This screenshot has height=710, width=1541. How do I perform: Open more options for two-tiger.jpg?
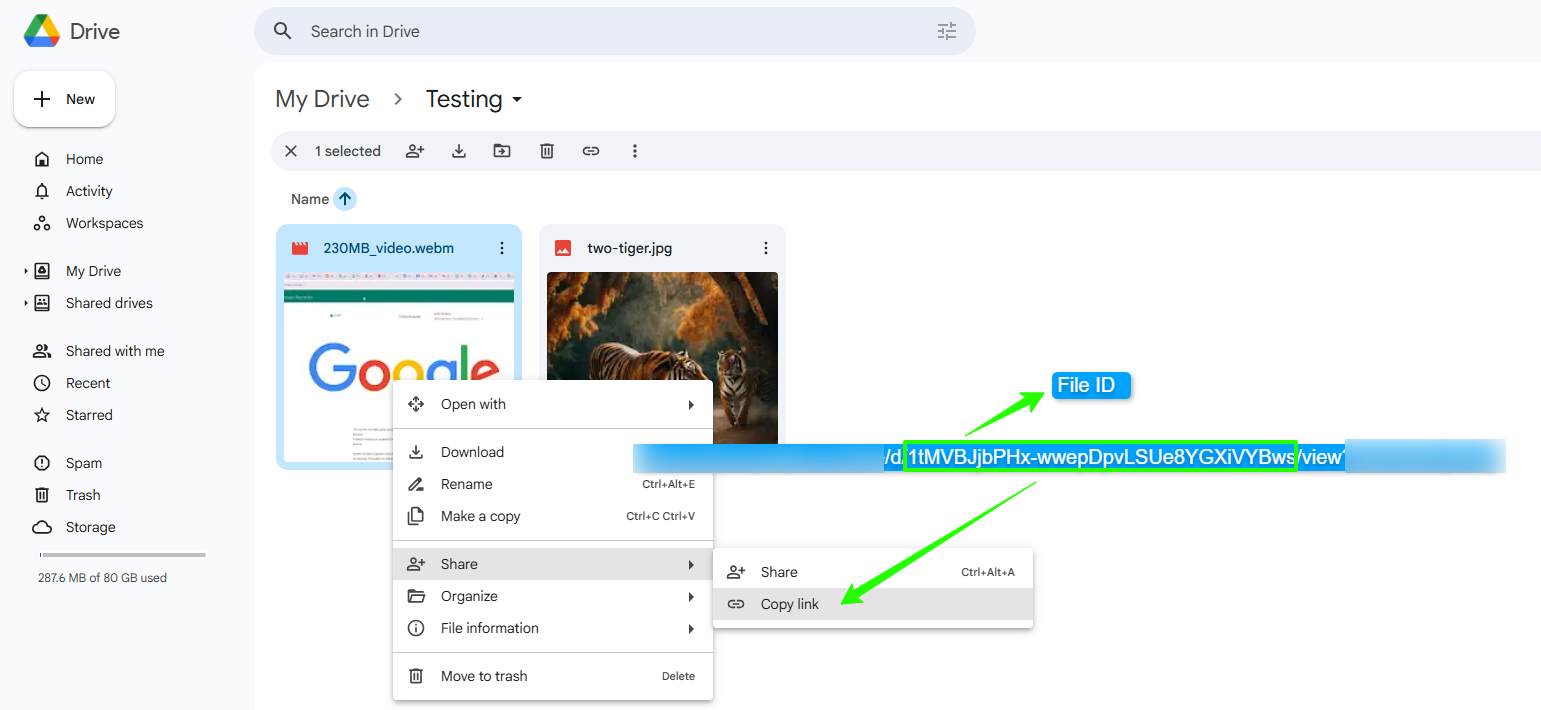pos(766,248)
